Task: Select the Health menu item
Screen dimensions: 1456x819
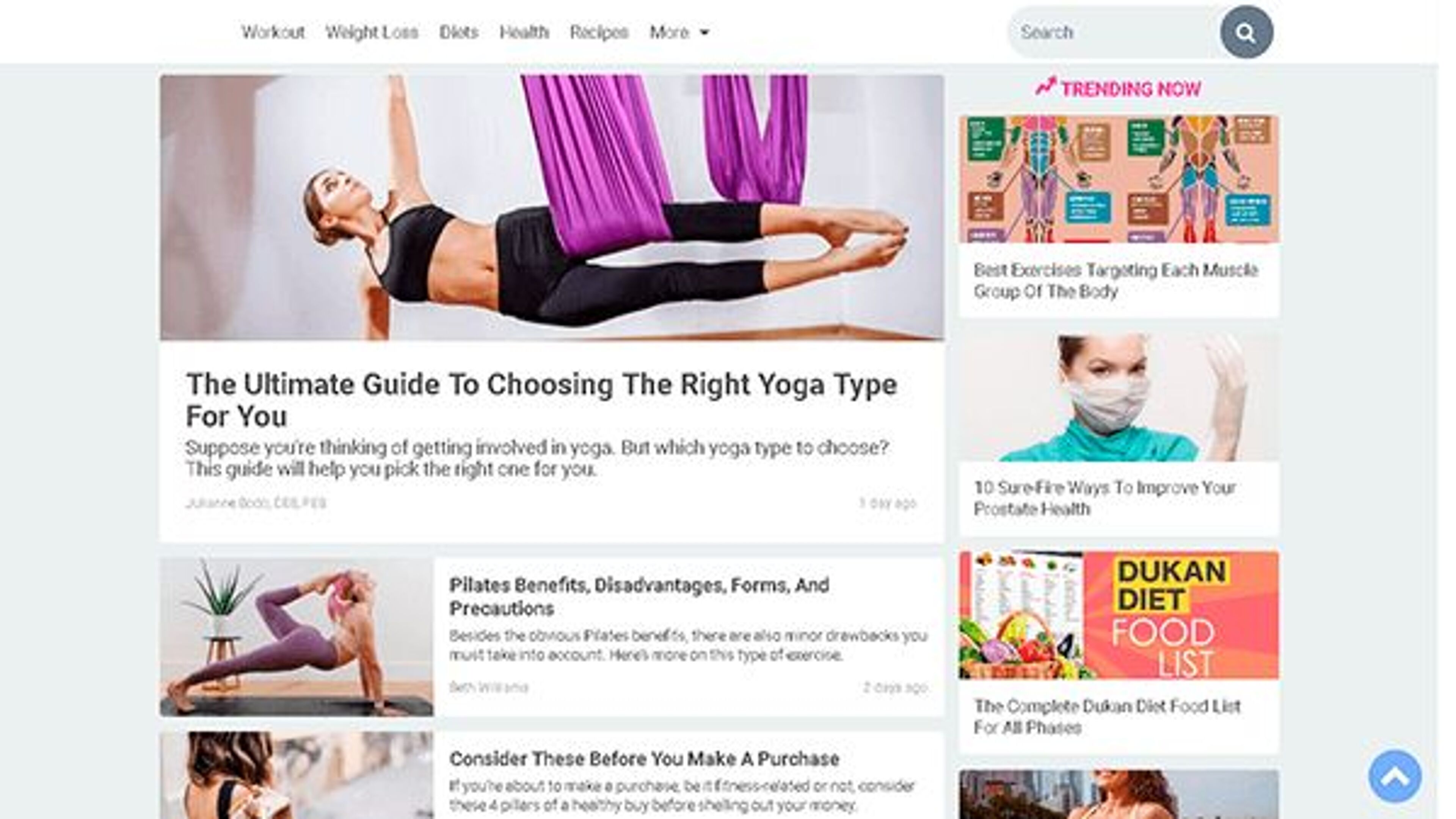Action: coord(524,32)
